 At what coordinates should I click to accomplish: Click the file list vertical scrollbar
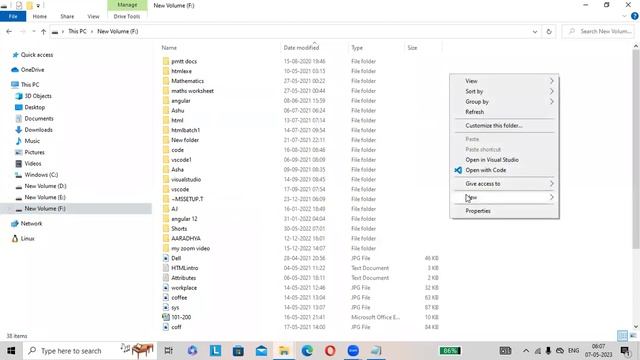coord(636,149)
